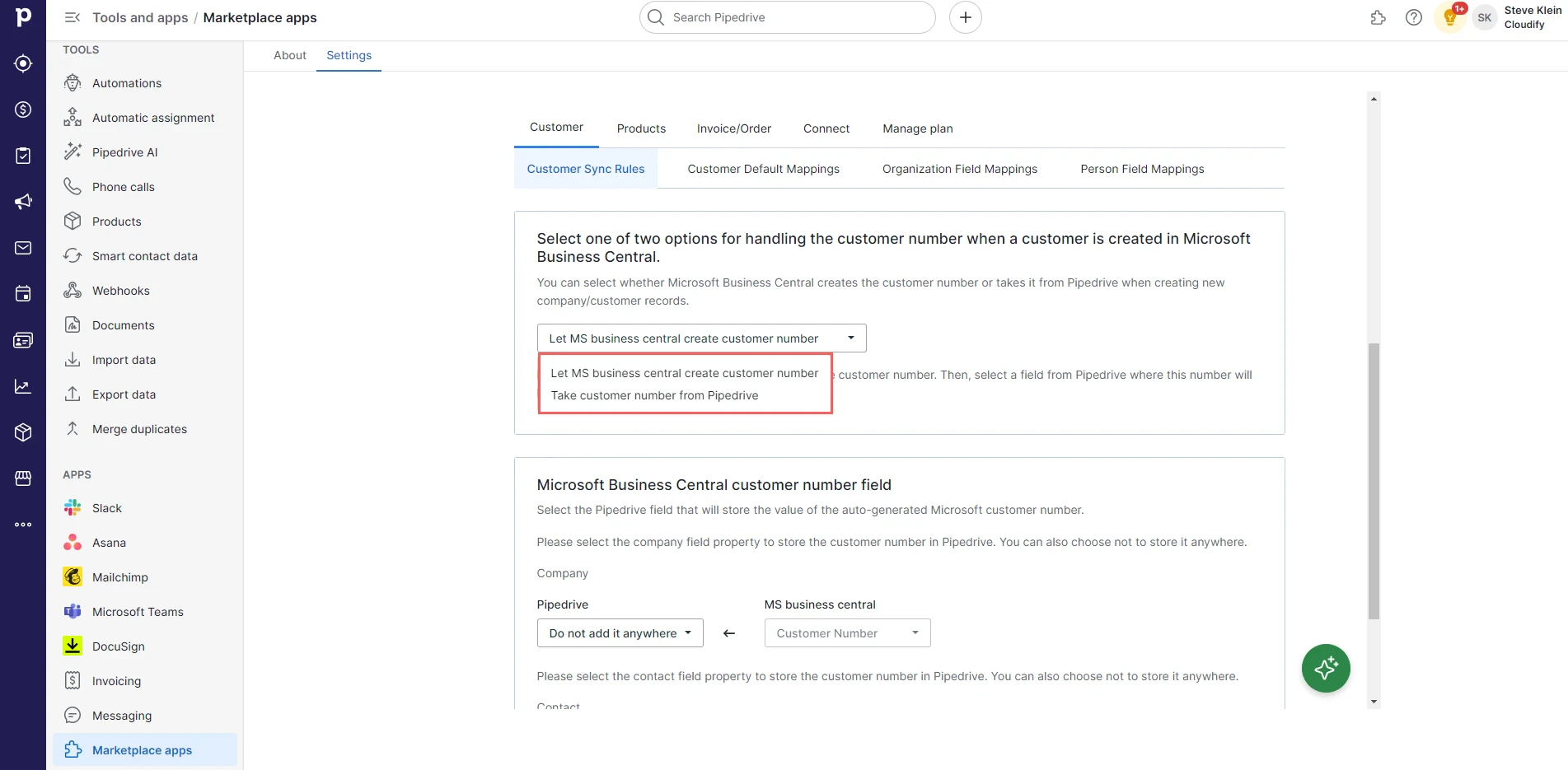Open Projects from the clipboard-check icon

23,156
